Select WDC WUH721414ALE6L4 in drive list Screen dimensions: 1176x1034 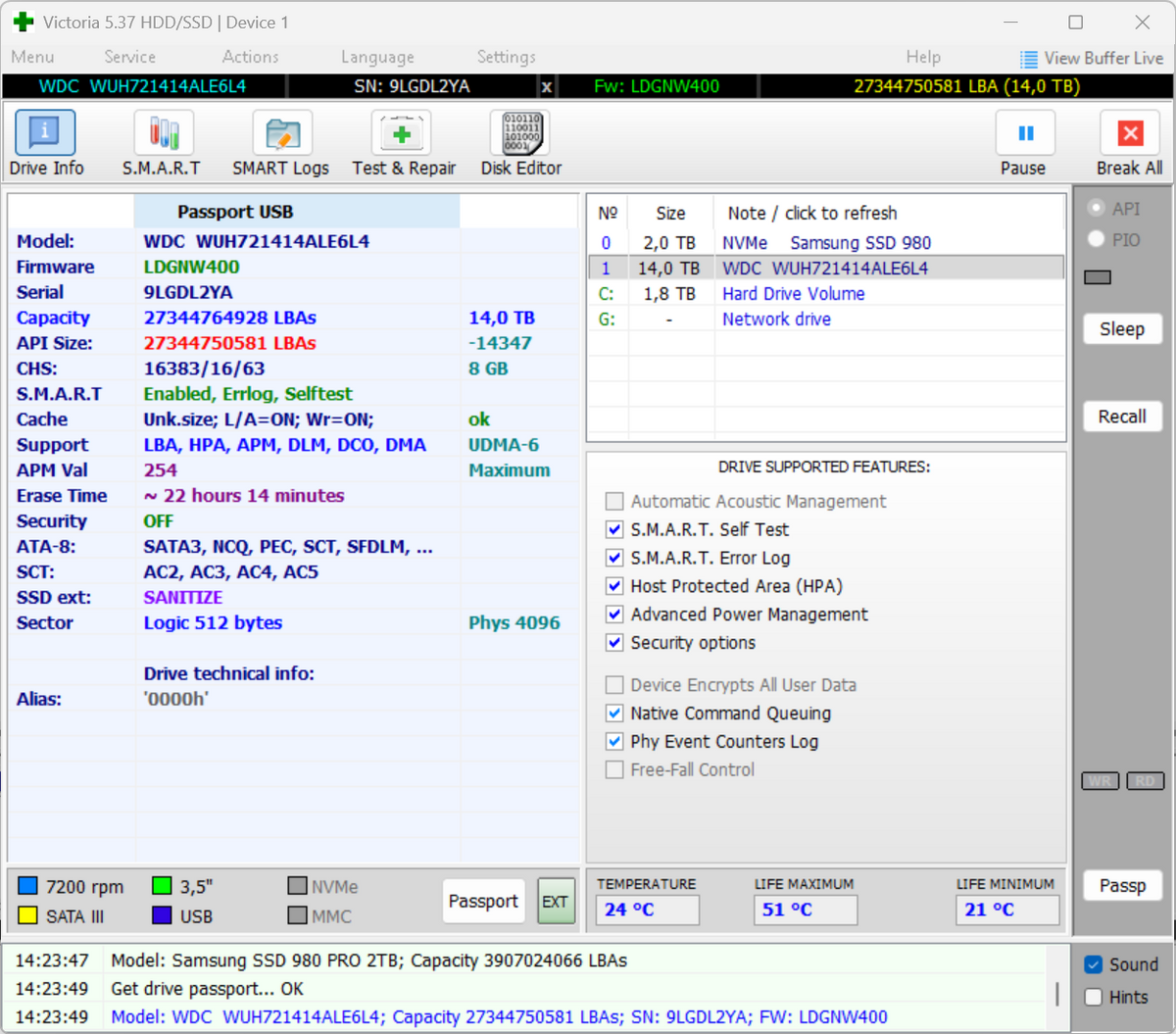tap(826, 269)
